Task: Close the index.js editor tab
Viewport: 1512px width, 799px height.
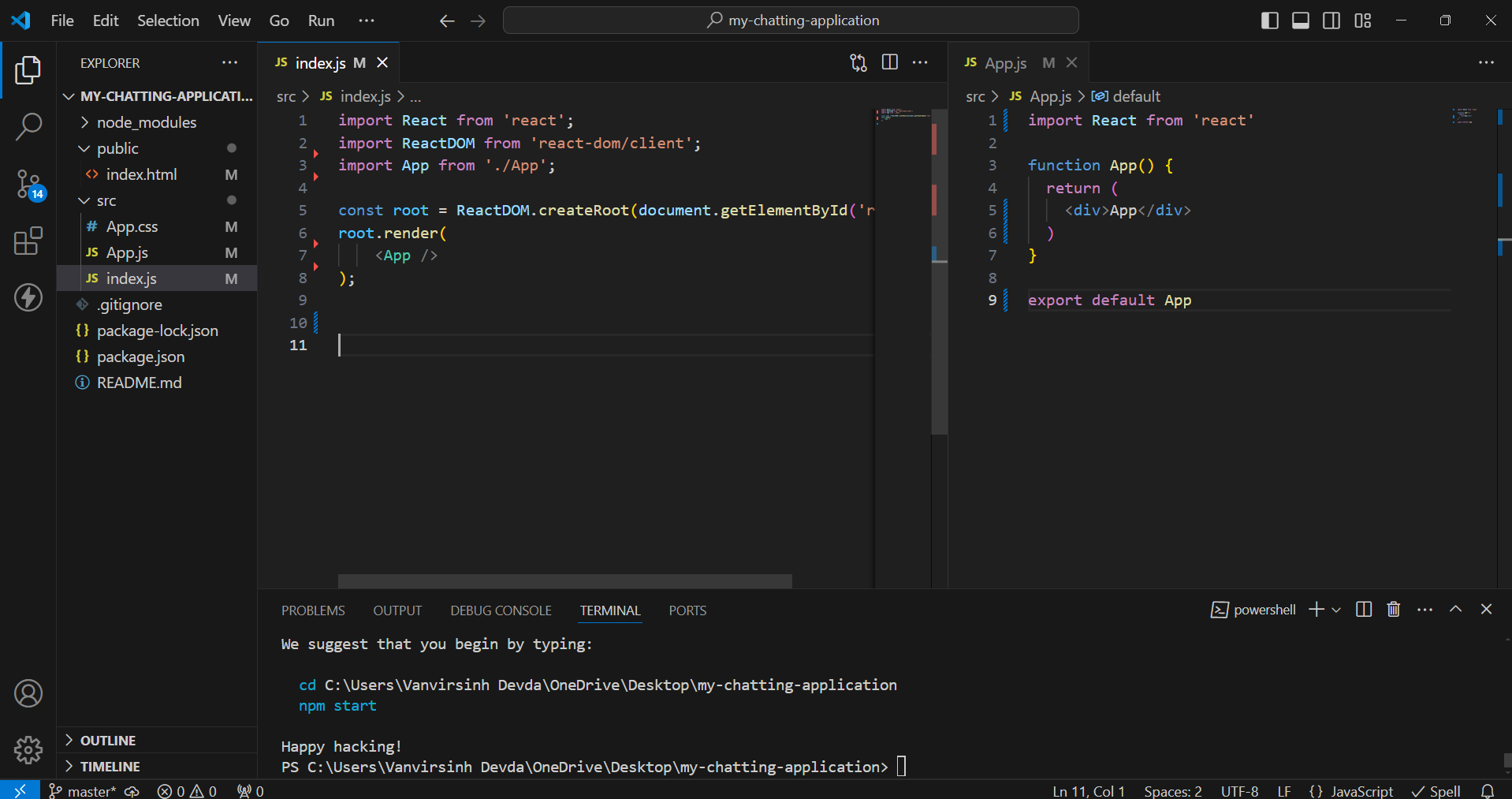Action: coord(382,62)
